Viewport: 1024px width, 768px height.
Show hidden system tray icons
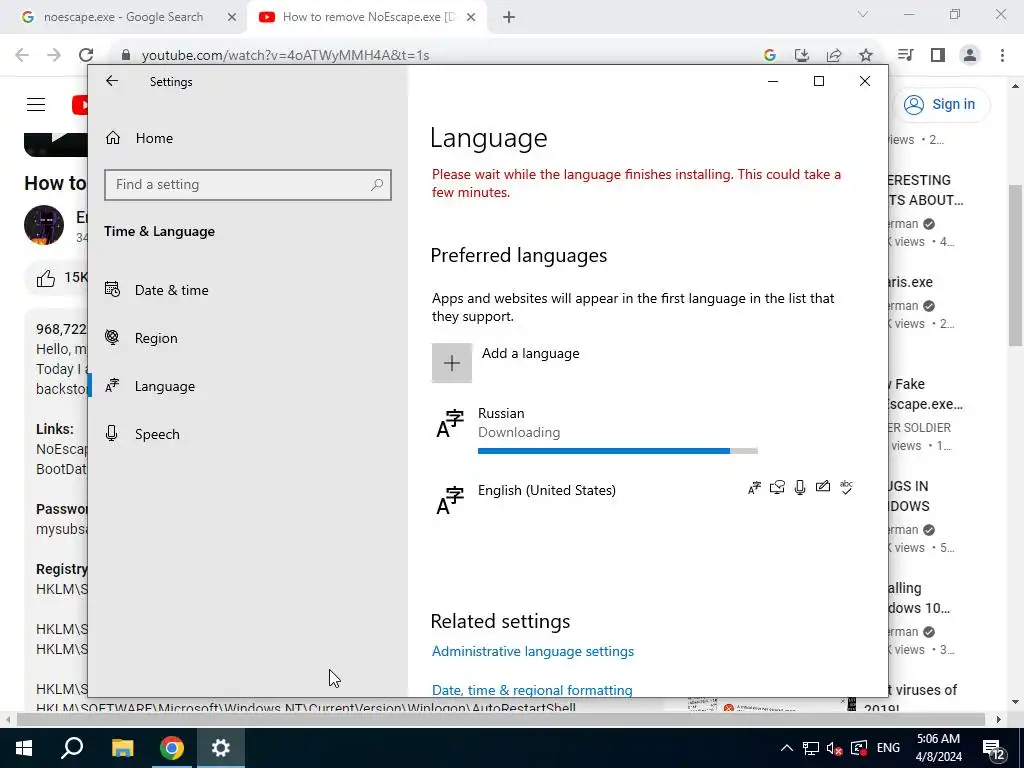(787, 748)
